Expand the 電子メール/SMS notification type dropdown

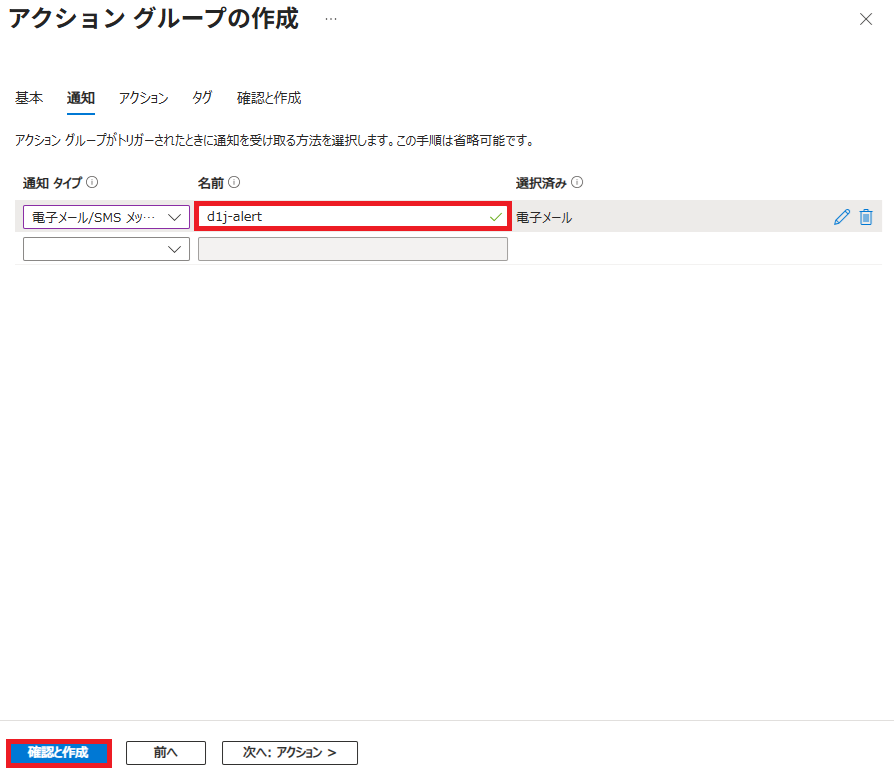click(106, 217)
